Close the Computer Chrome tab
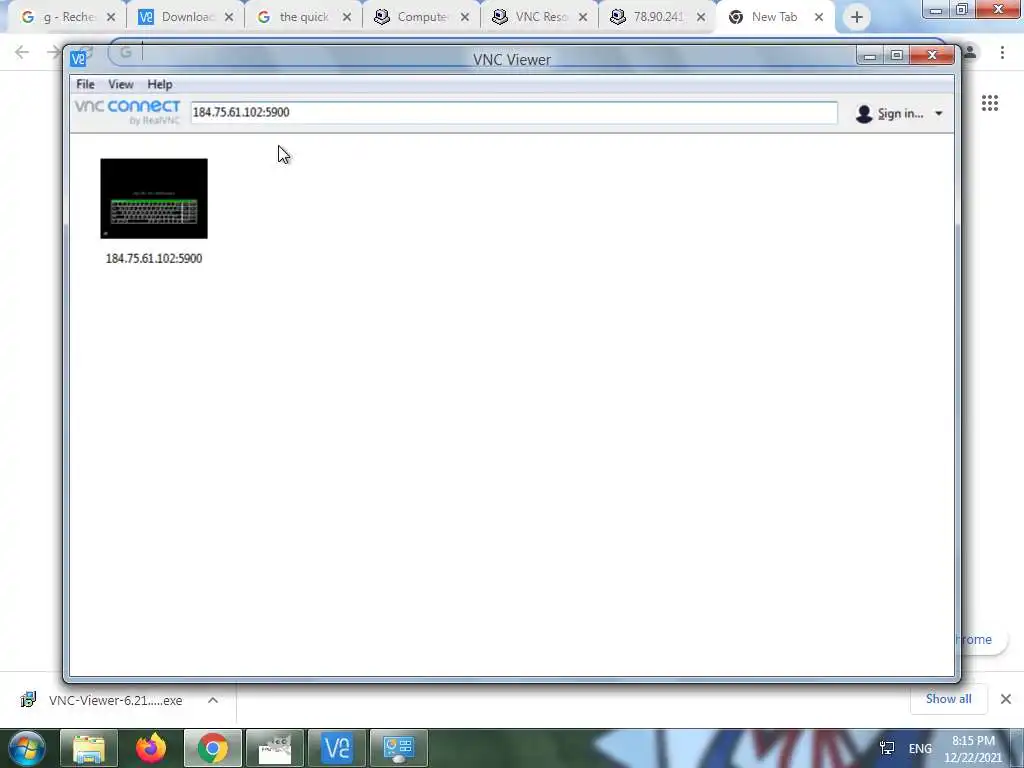 pyautogui.click(x=465, y=18)
